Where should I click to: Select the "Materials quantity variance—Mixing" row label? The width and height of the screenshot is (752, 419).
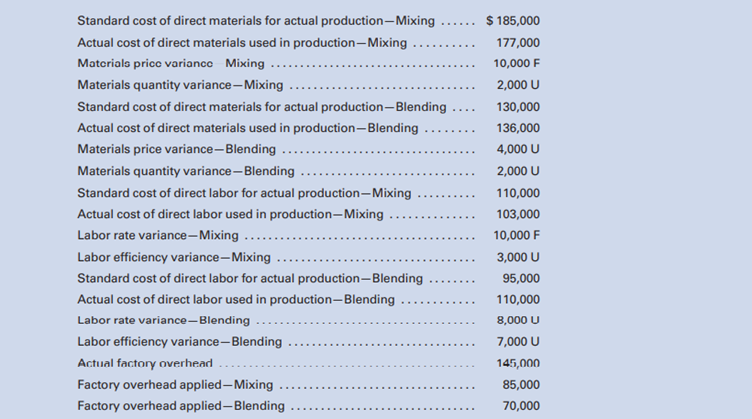180,85
